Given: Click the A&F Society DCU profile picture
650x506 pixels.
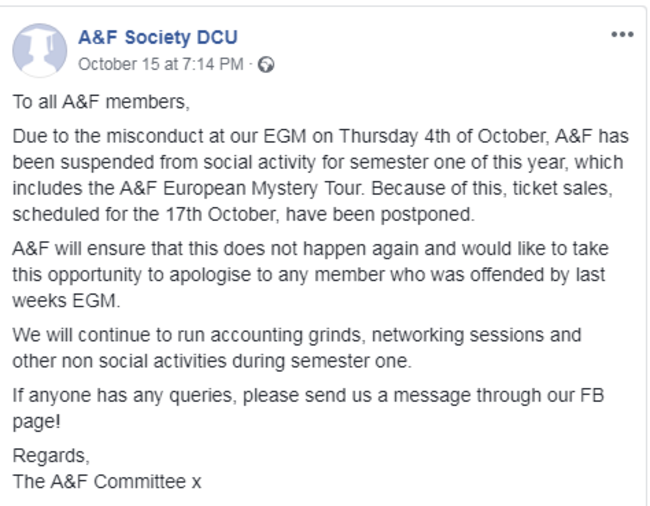Looking at the screenshot, I should coord(40,51).
